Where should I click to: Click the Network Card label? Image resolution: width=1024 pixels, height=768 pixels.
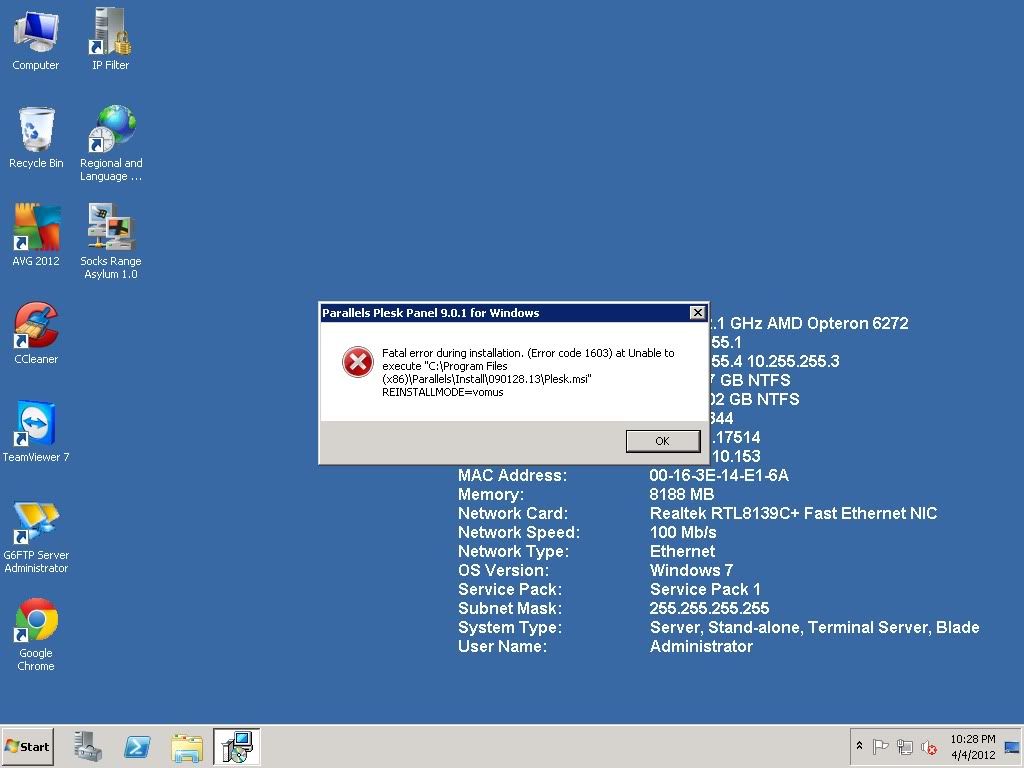pos(513,513)
